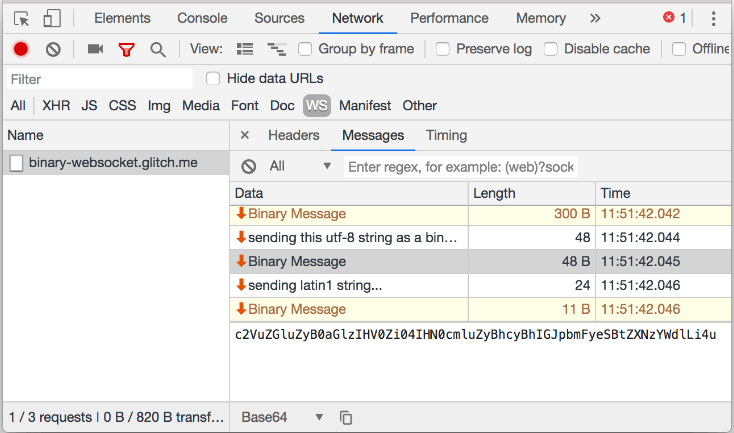Screen dimensions: 734x433
Task: Toggle the red filter funnel icon
Action: (x=126, y=49)
